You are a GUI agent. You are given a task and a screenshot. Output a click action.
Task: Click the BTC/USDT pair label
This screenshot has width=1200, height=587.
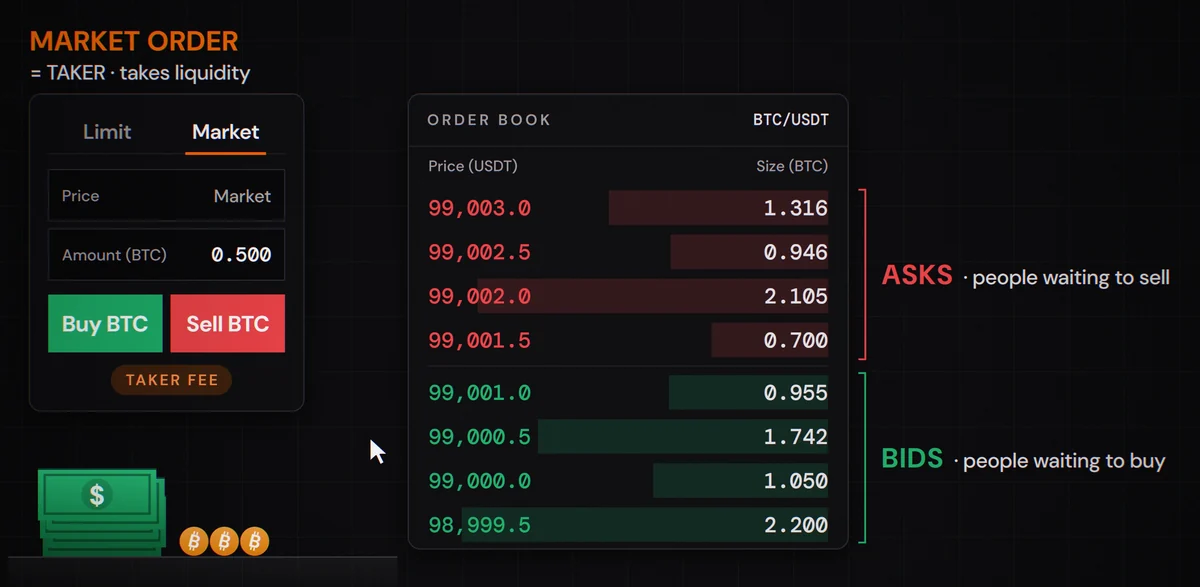click(791, 120)
